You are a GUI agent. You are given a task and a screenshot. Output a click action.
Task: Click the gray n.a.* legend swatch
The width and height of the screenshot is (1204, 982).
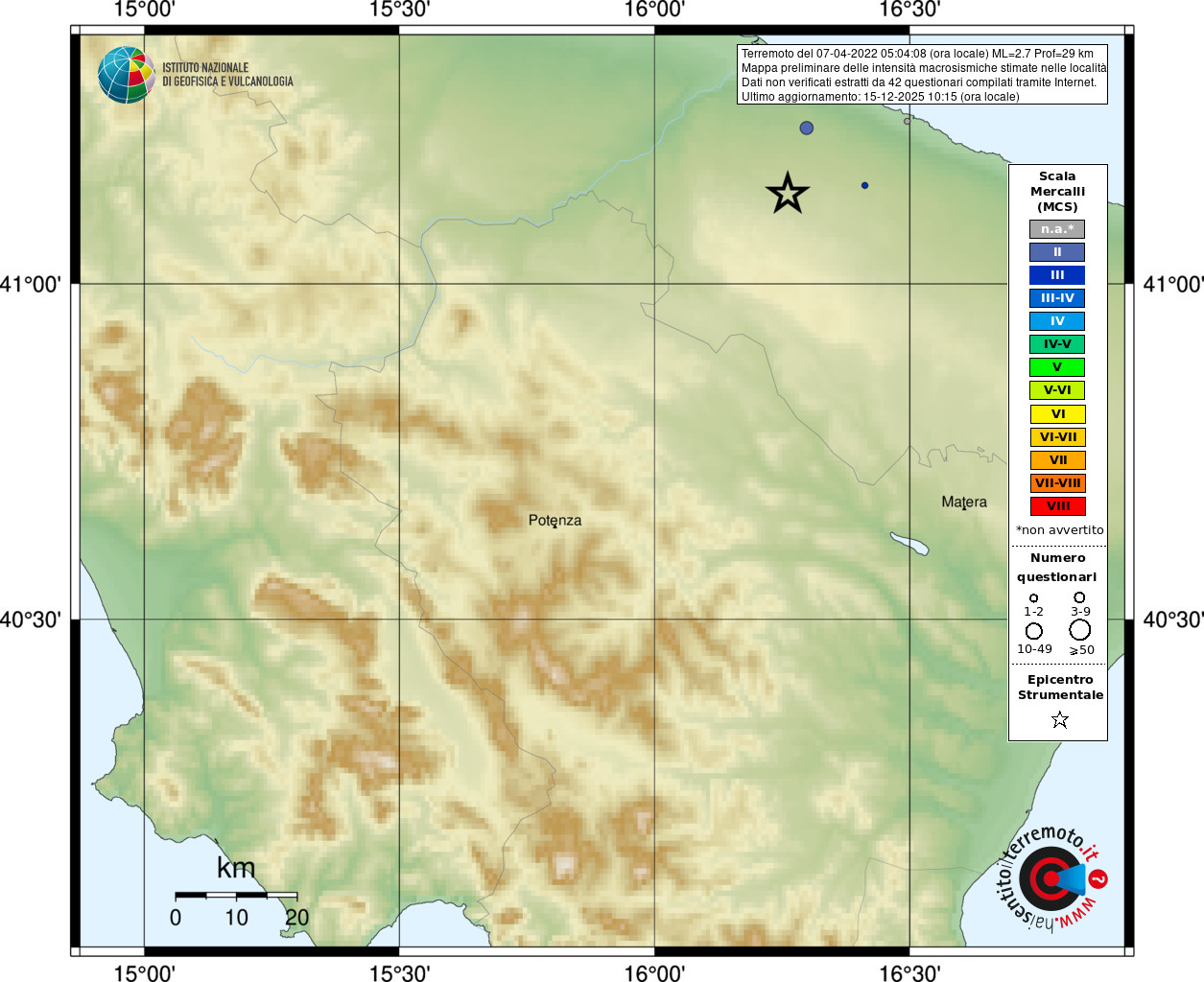point(1057,229)
